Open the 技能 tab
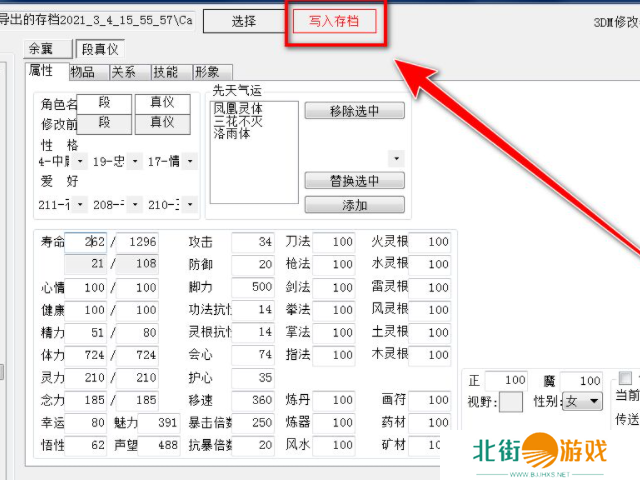The image size is (640, 480). (x=165, y=72)
